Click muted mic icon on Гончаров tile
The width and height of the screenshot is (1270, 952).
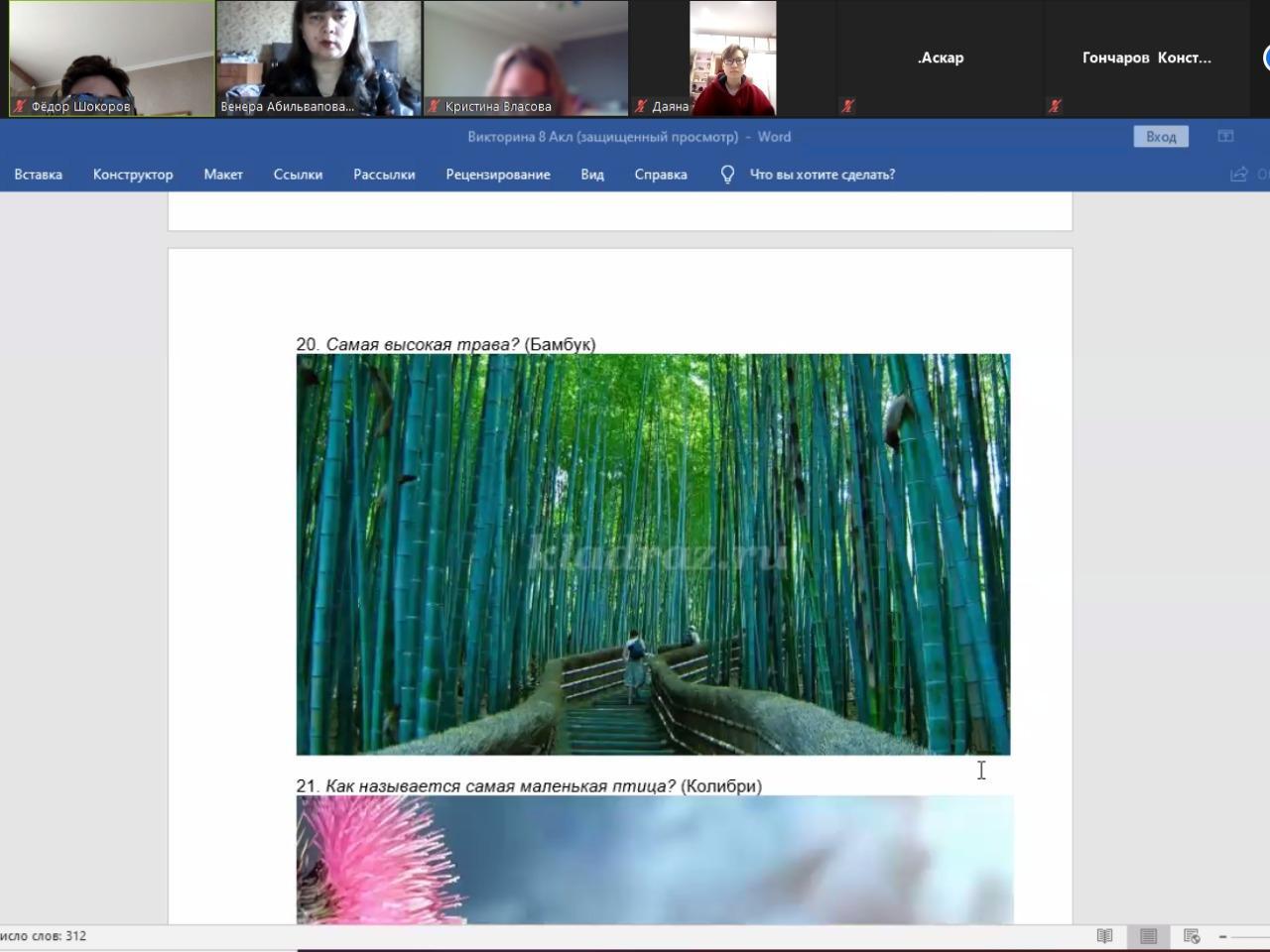(1055, 106)
